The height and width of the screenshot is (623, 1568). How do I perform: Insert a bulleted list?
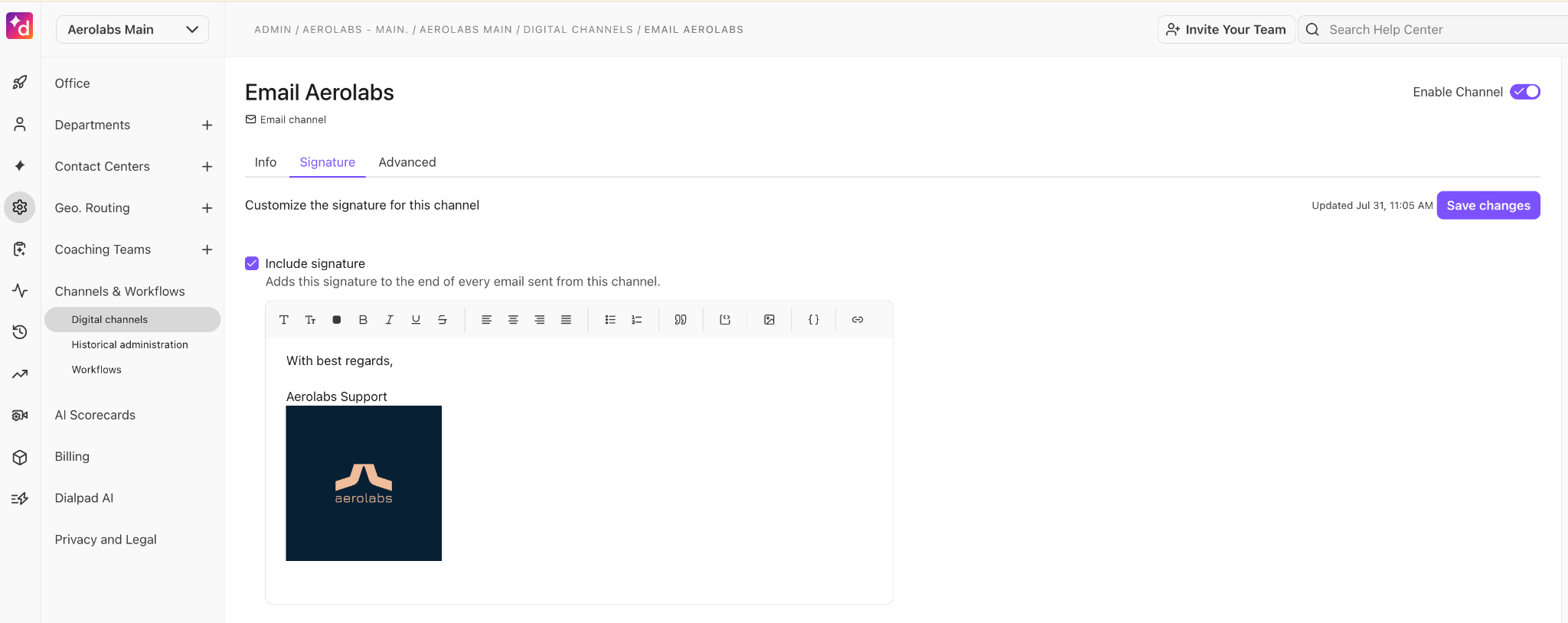click(610, 320)
